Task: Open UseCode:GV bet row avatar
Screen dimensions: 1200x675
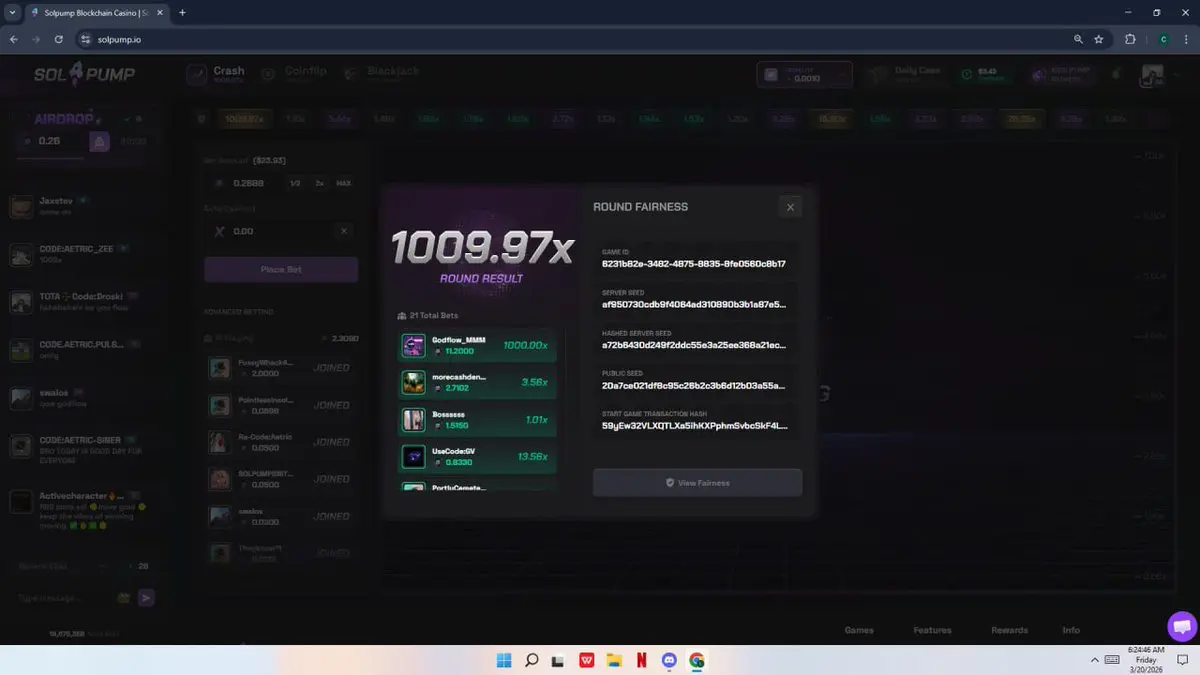Action: [x=413, y=457]
